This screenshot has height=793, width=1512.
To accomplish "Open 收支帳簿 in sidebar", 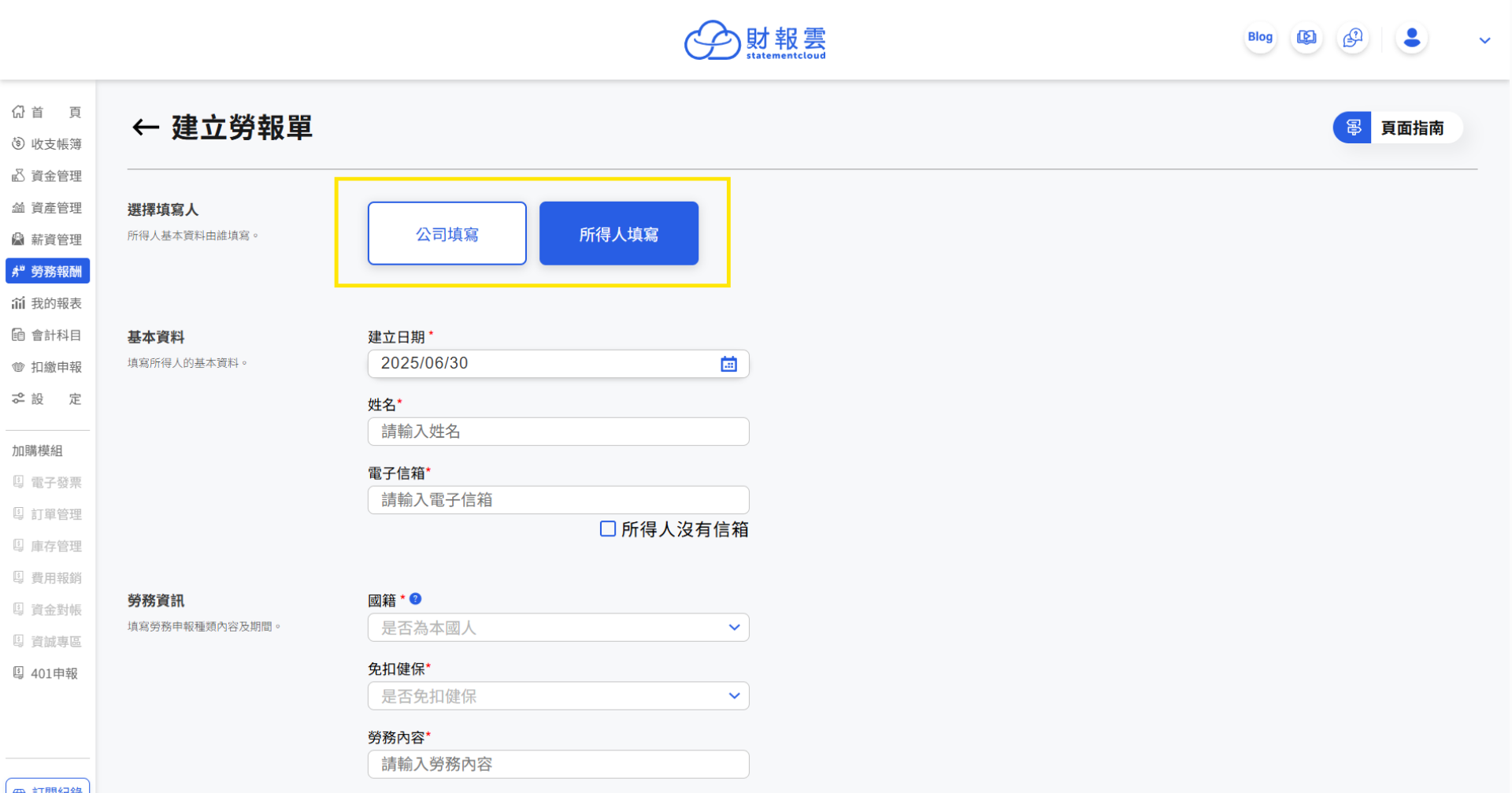I will click(47, 144).
